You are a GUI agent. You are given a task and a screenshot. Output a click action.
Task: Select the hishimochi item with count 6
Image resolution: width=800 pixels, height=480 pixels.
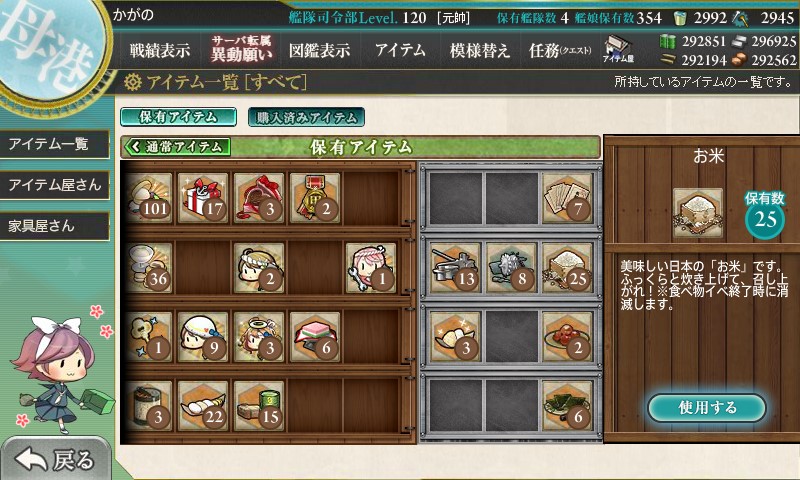click(x=315, y=337)
